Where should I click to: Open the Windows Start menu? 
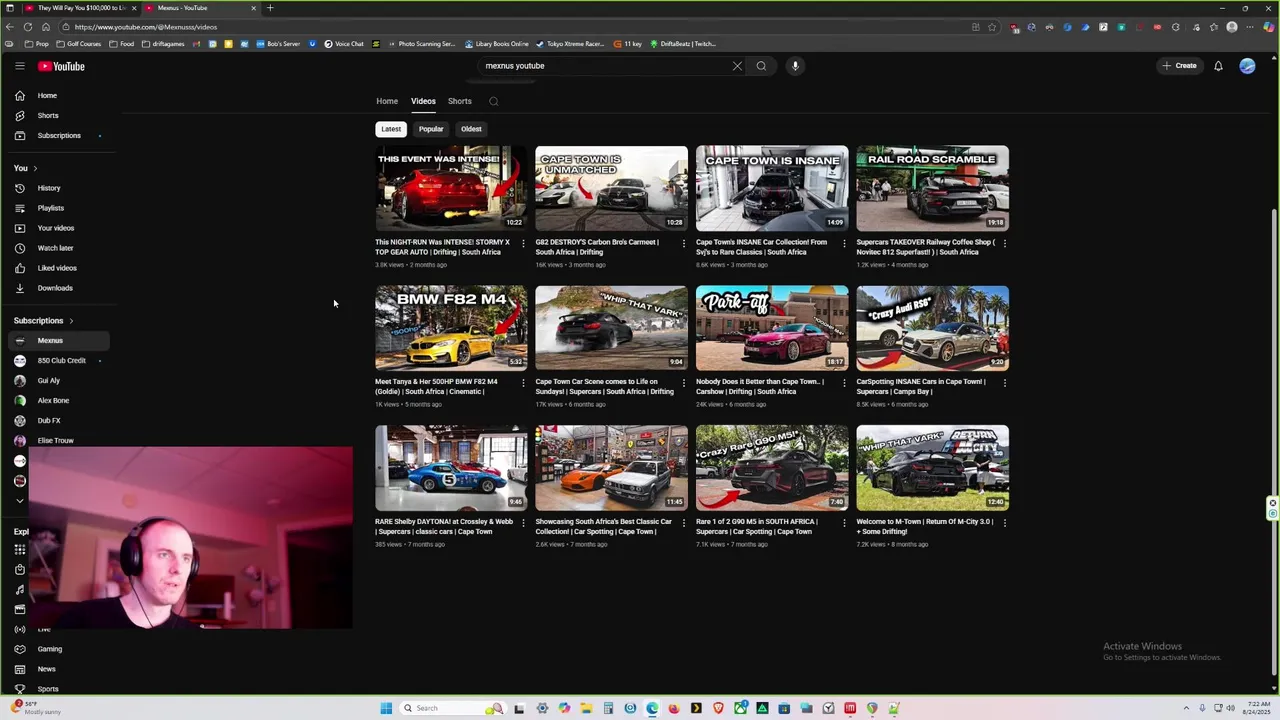386,708
